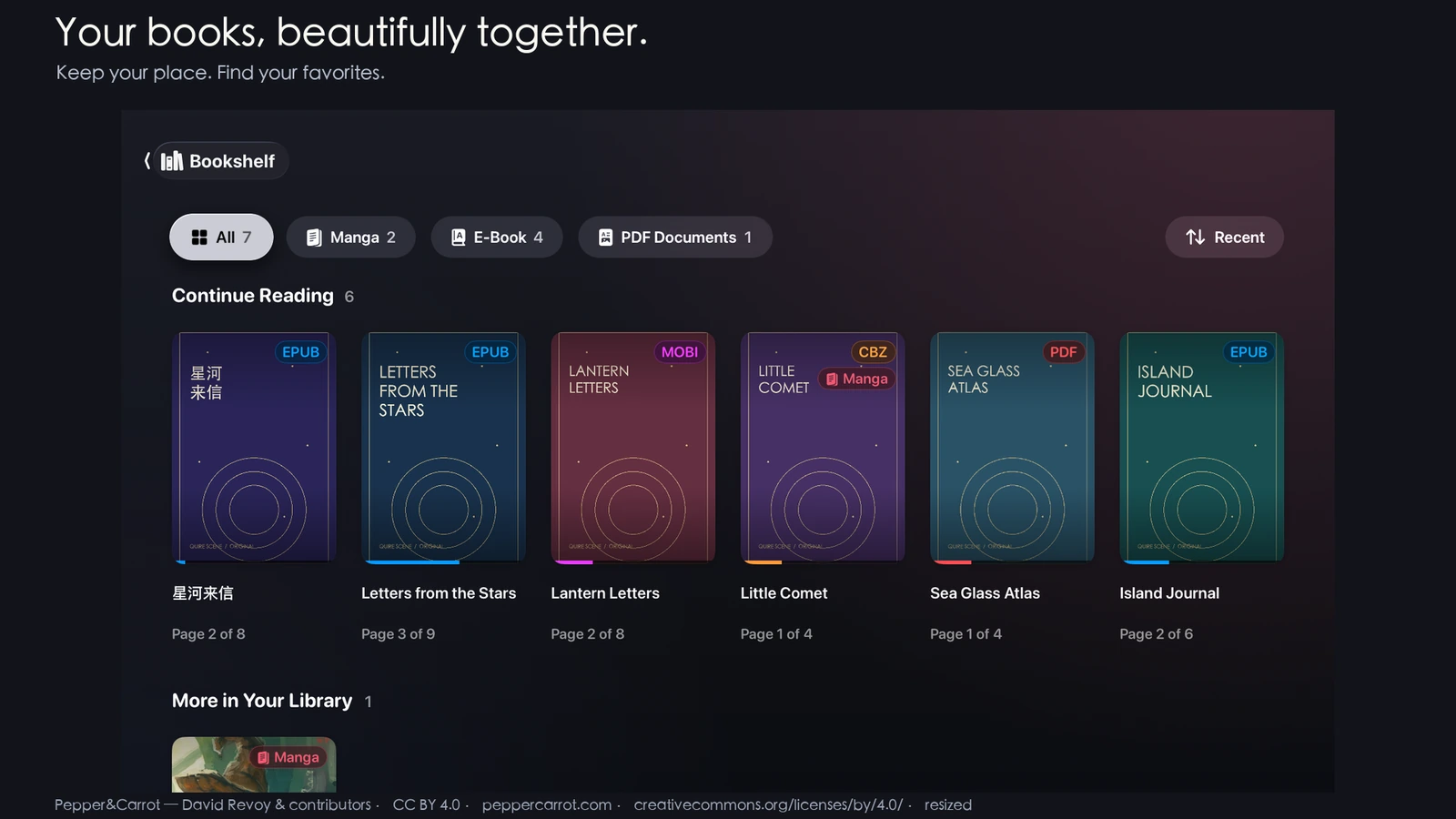
Task: Open the Sea Glass Atlas cover
Action: tap(1012, 447)
